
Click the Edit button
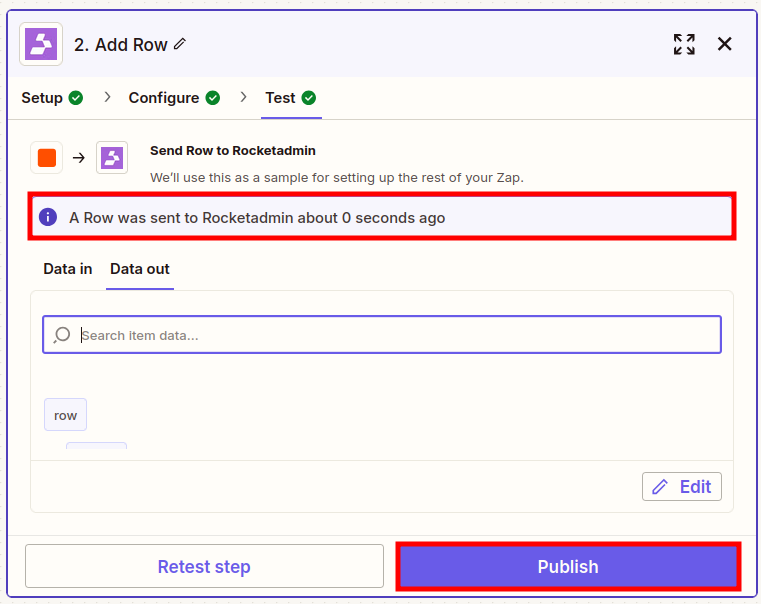681,487
